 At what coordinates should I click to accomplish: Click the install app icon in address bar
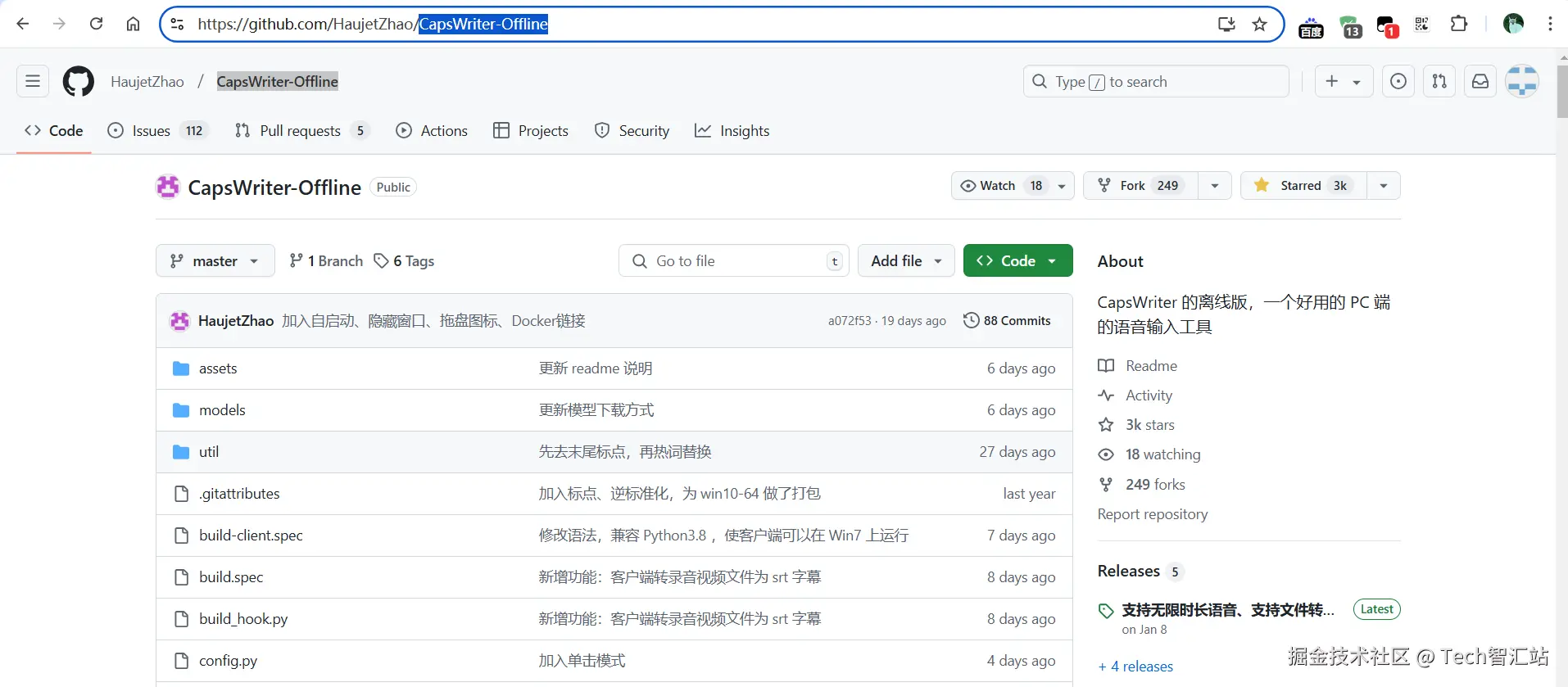coord(1226,24)
